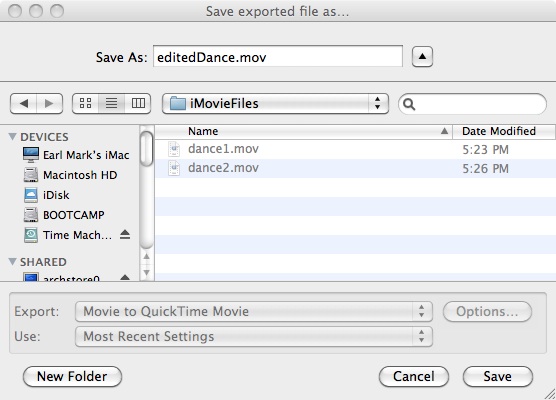Click the resize grip at the dialog corner
Image resolution: width=556 pixels, height=400 pixels.
[x=550, y=394]
